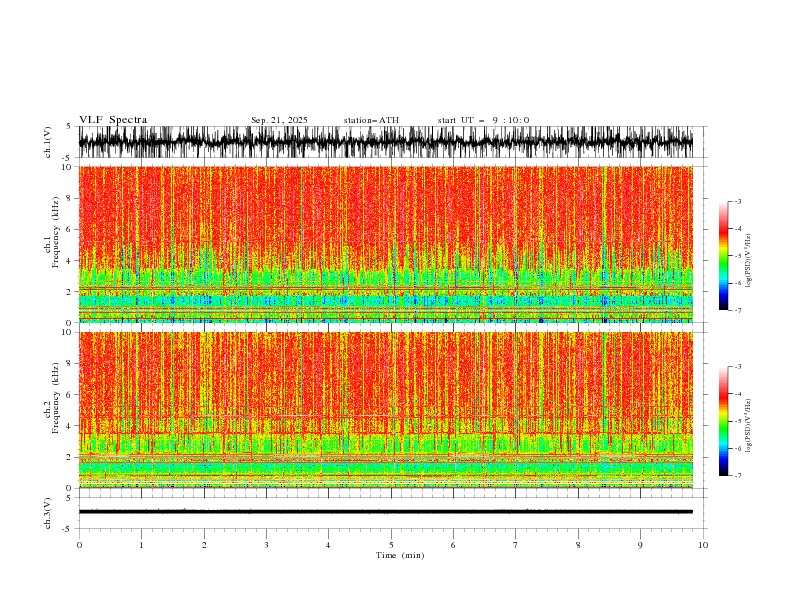Viewport: 792px width, 612px height.
Task: Click the time axis end tick label "10"
Action: click(703, 545)
